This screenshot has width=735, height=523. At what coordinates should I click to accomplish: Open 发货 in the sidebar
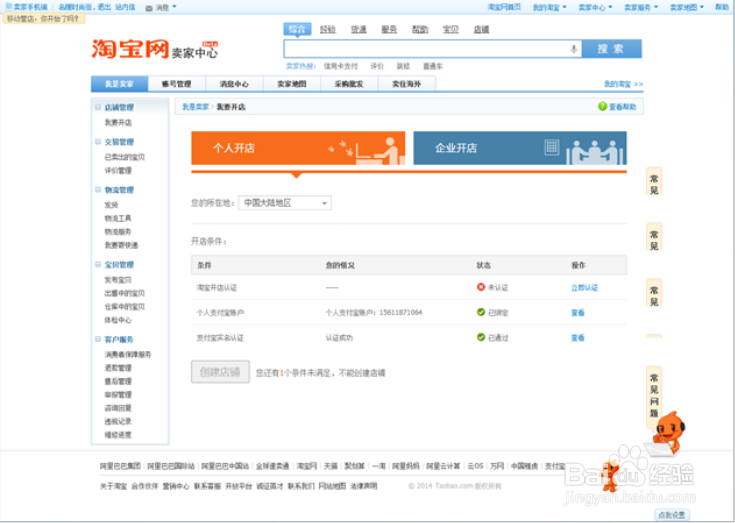pos(112,205)
